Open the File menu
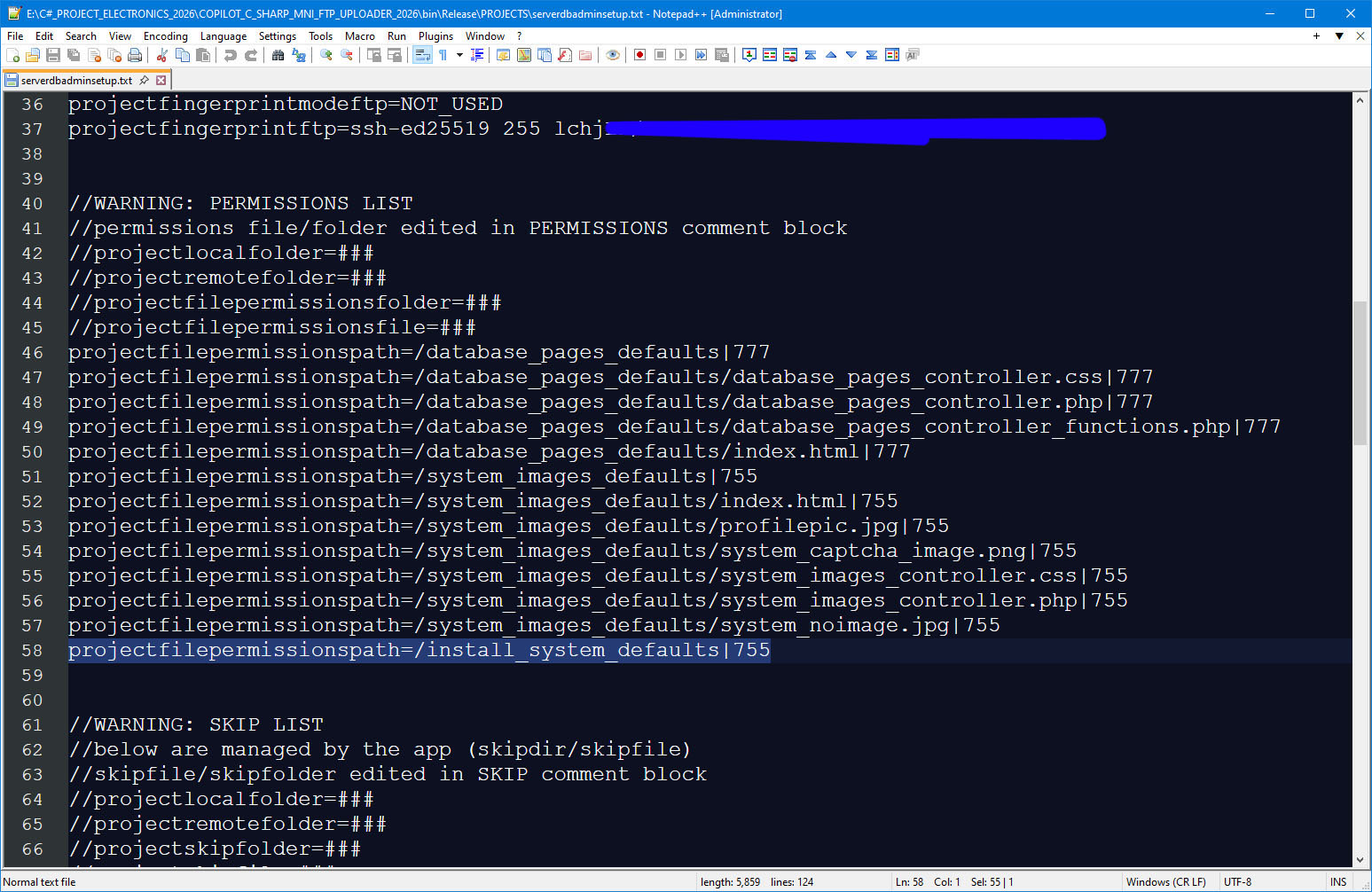The image size is (1372, 892). coord(15,36)
